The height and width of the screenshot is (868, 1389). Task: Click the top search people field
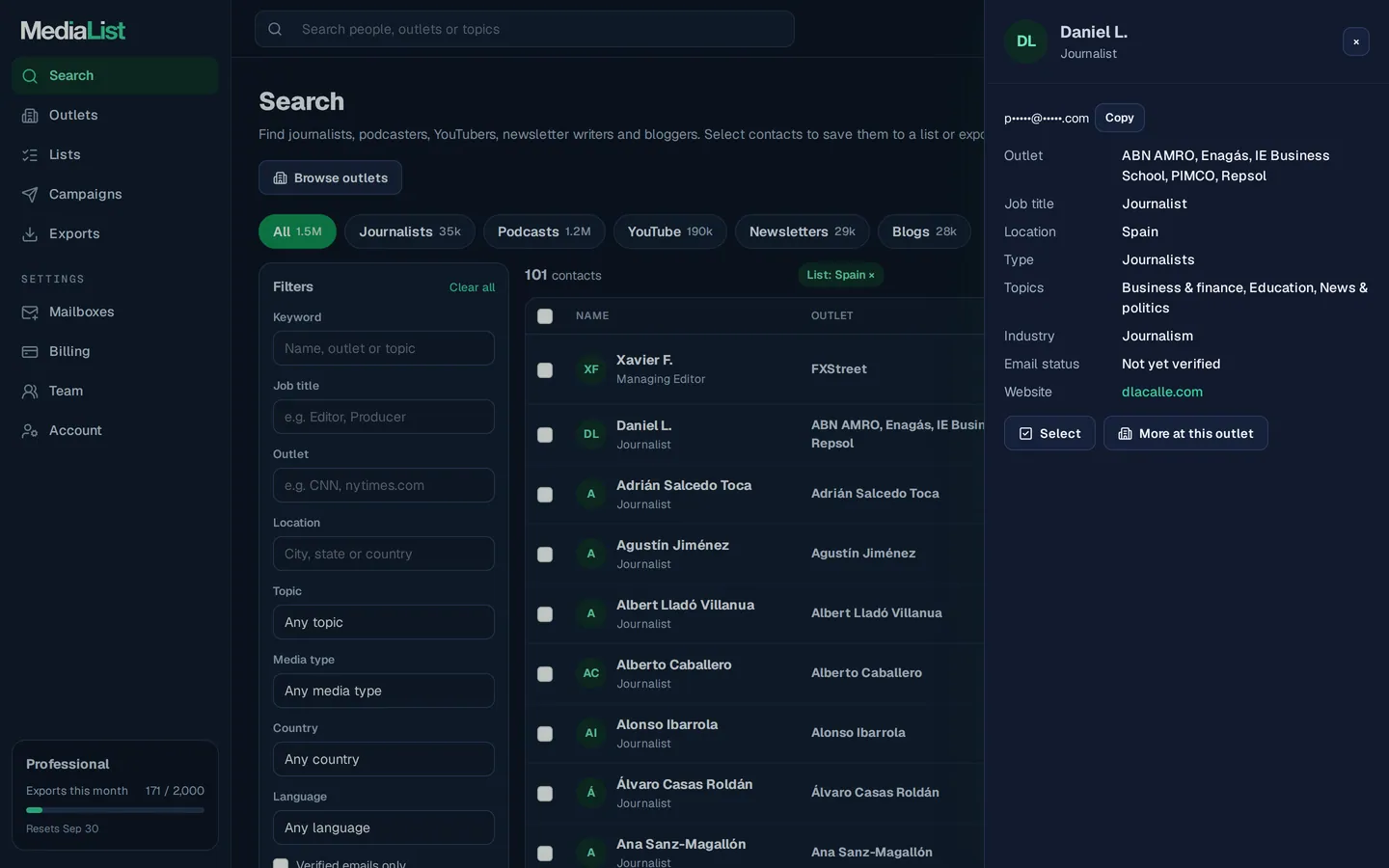tap(525, 29)
